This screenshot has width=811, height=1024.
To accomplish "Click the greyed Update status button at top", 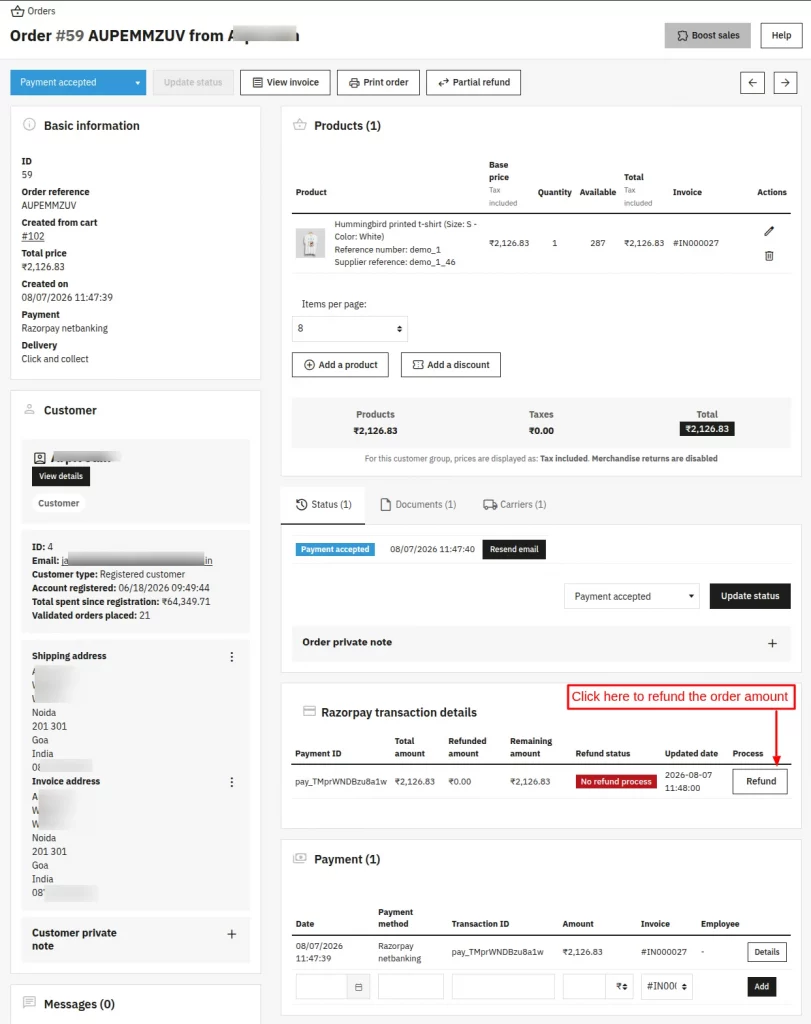I will pos(193,82).
